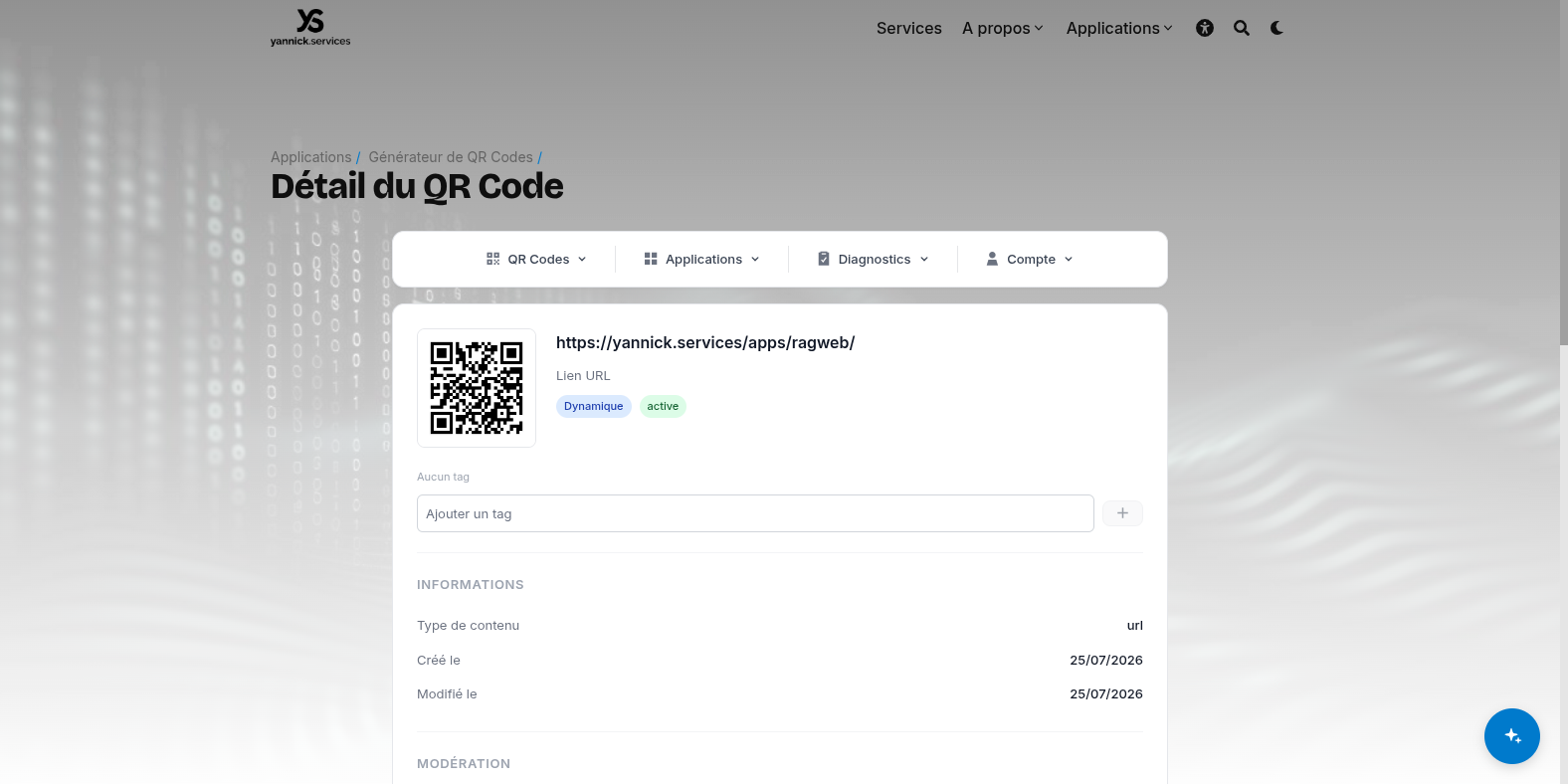Click the Diagnostics clipboard icon
The width and height of the screenshot is (1568, 784).
click(x=824, y=259)
